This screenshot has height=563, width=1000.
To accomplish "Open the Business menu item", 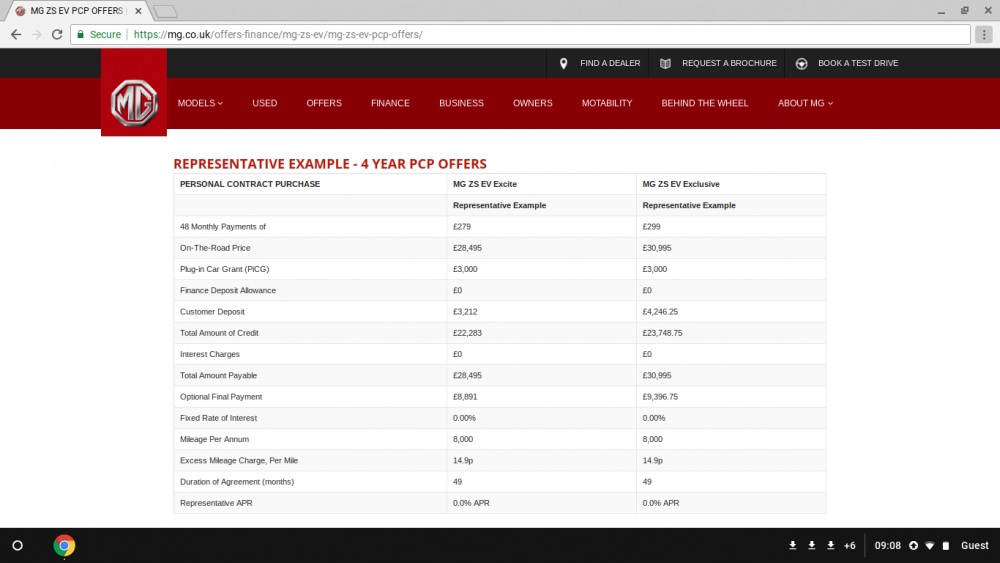I will tap(461, 103).
